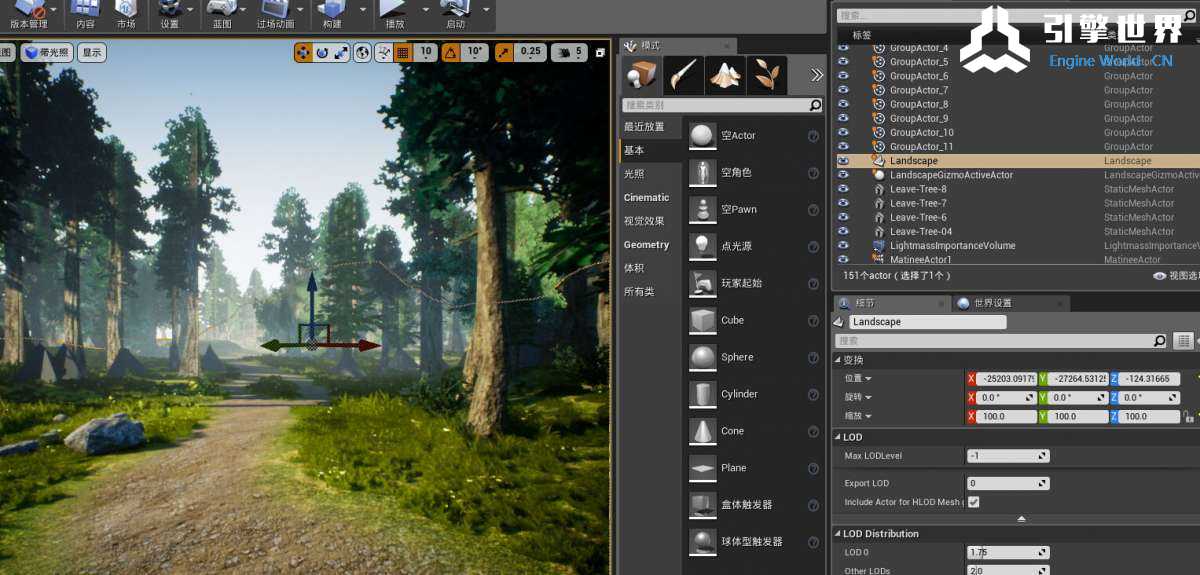Uncheck Include Actor for HLOD Mesh
Screen dimensions: 1200x575
973,502
